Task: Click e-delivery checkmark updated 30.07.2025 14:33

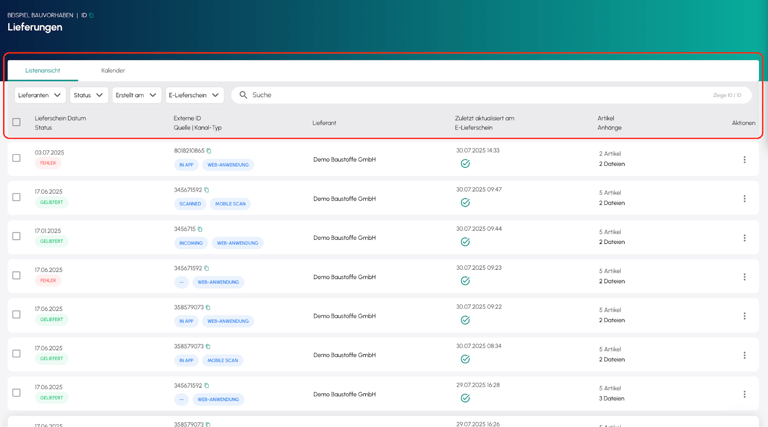Action: pyautogui.click(x=465, y=163)
